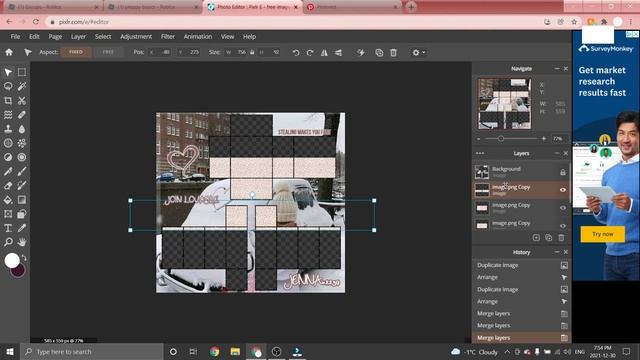Open the File menu
Viewport: 640px width, 360px height.
pos(15,36)
